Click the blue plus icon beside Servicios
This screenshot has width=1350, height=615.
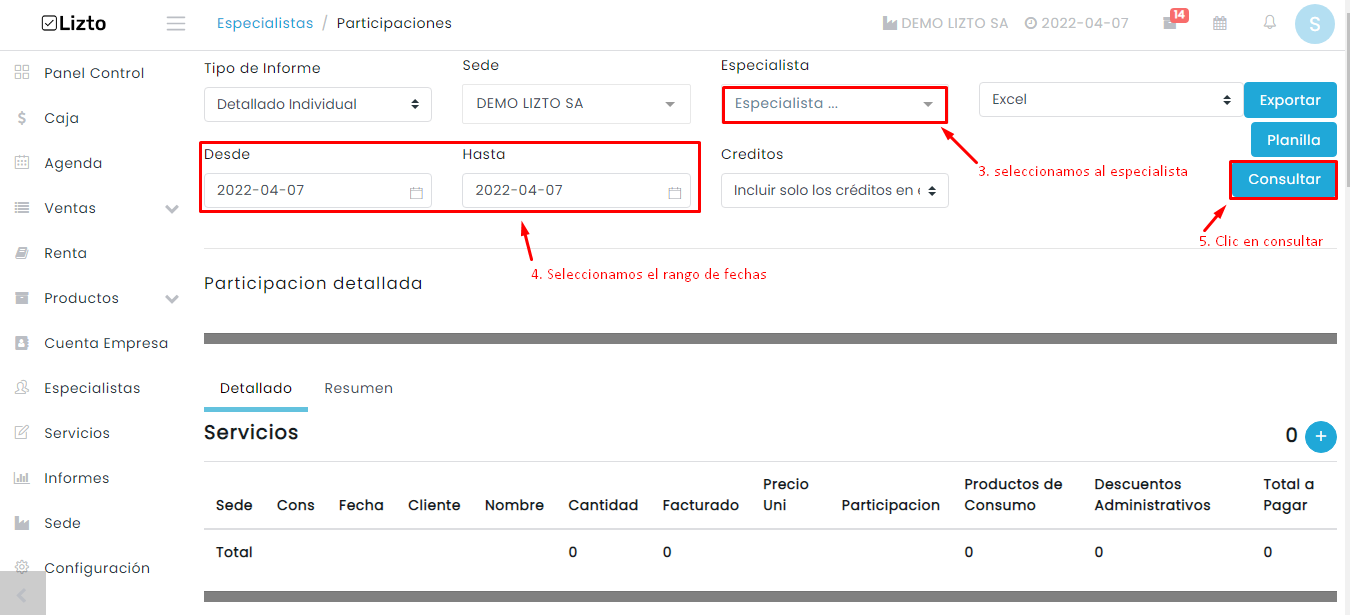pos(1321,436)
